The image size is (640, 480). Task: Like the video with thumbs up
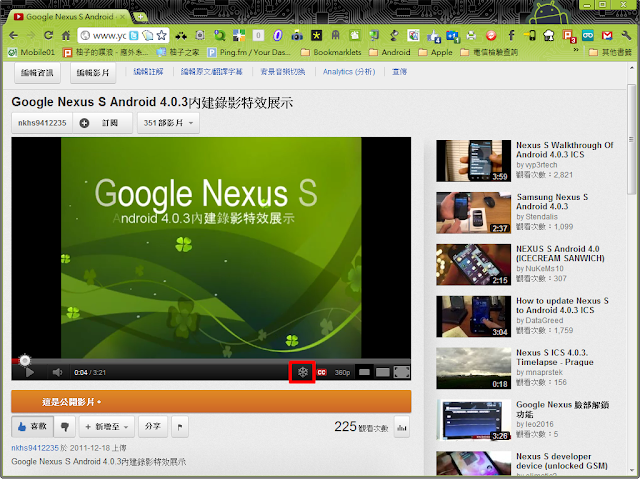(32, 427)
